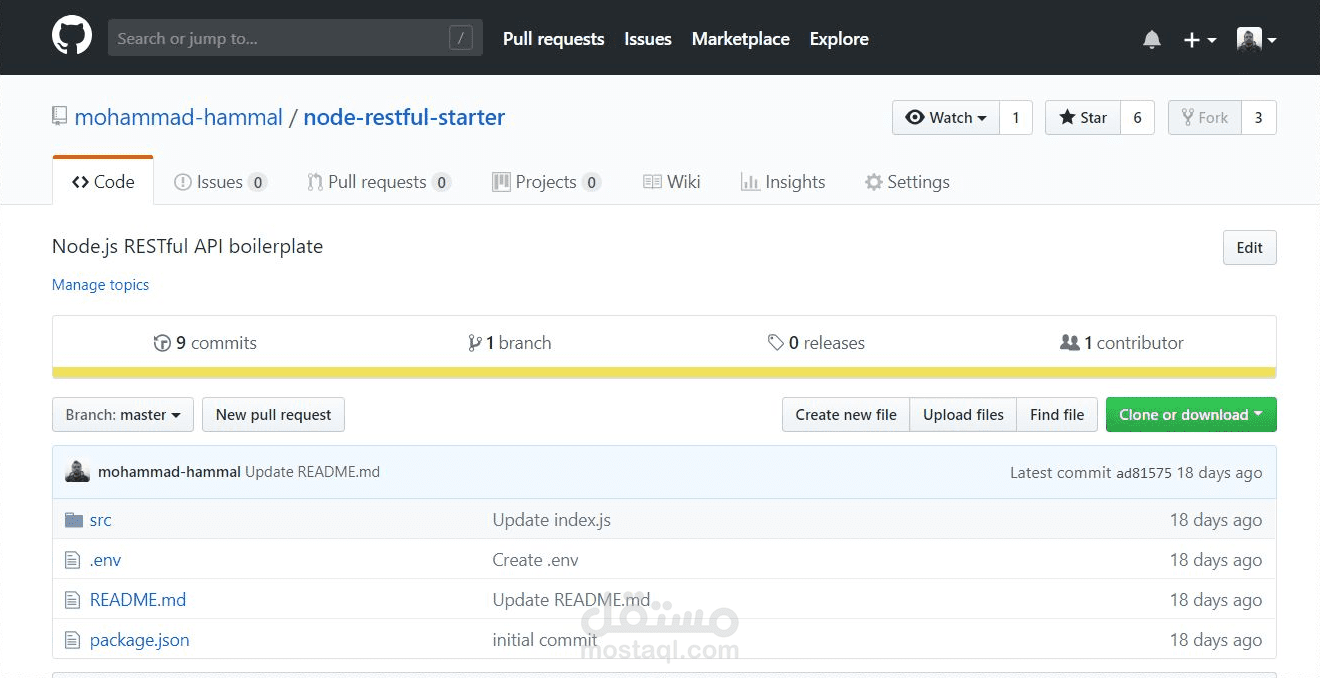Click the commits history clock icon
This screenshot has height=678, width=1320.
tap(162, 342)
